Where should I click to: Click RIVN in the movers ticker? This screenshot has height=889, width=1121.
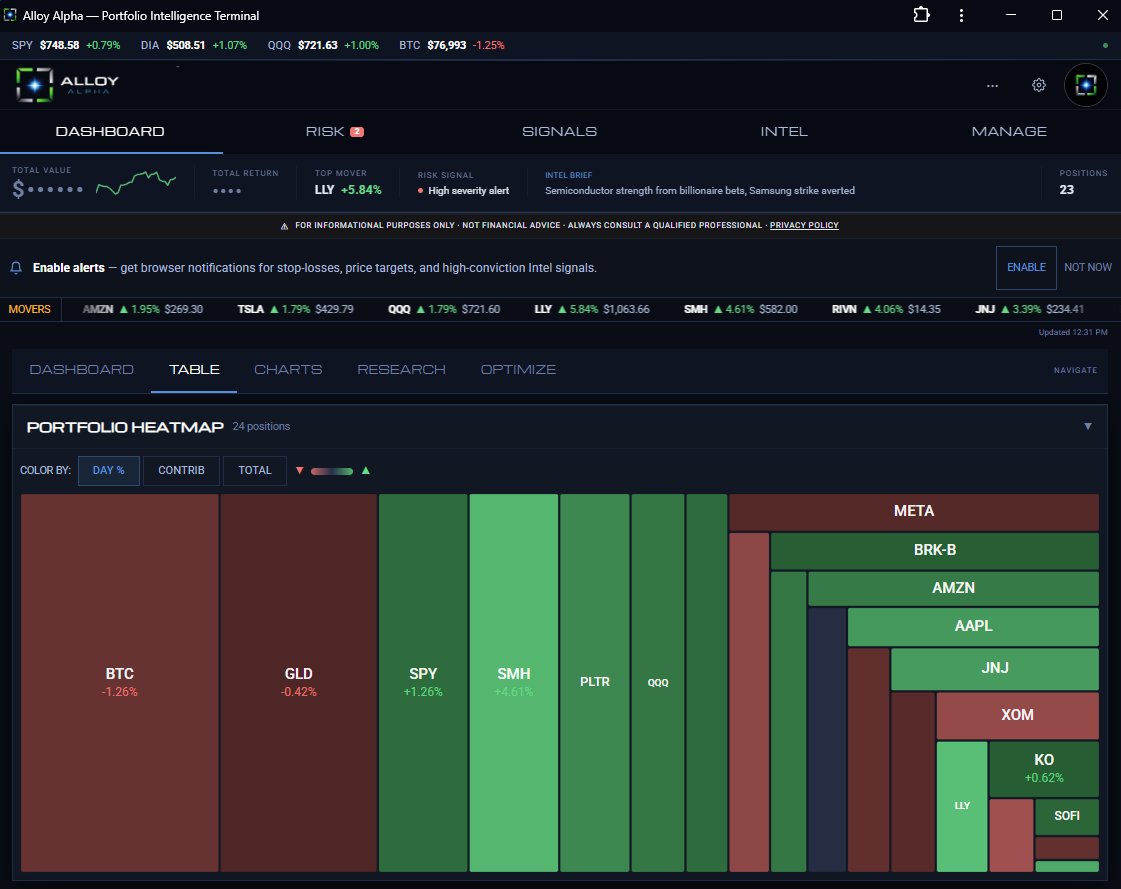(x=886, y=310)
